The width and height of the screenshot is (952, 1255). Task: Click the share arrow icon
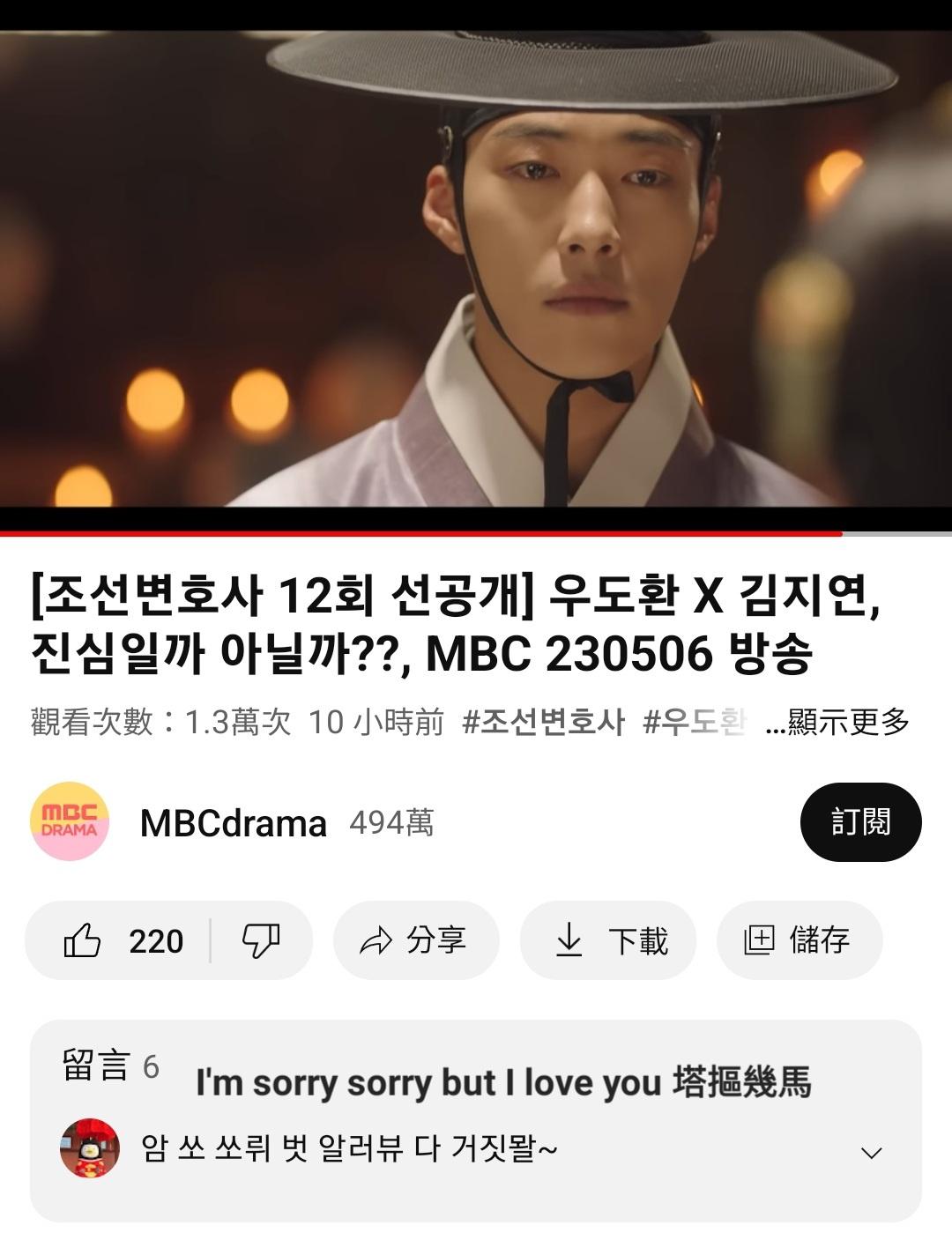(x=376, y=940)
